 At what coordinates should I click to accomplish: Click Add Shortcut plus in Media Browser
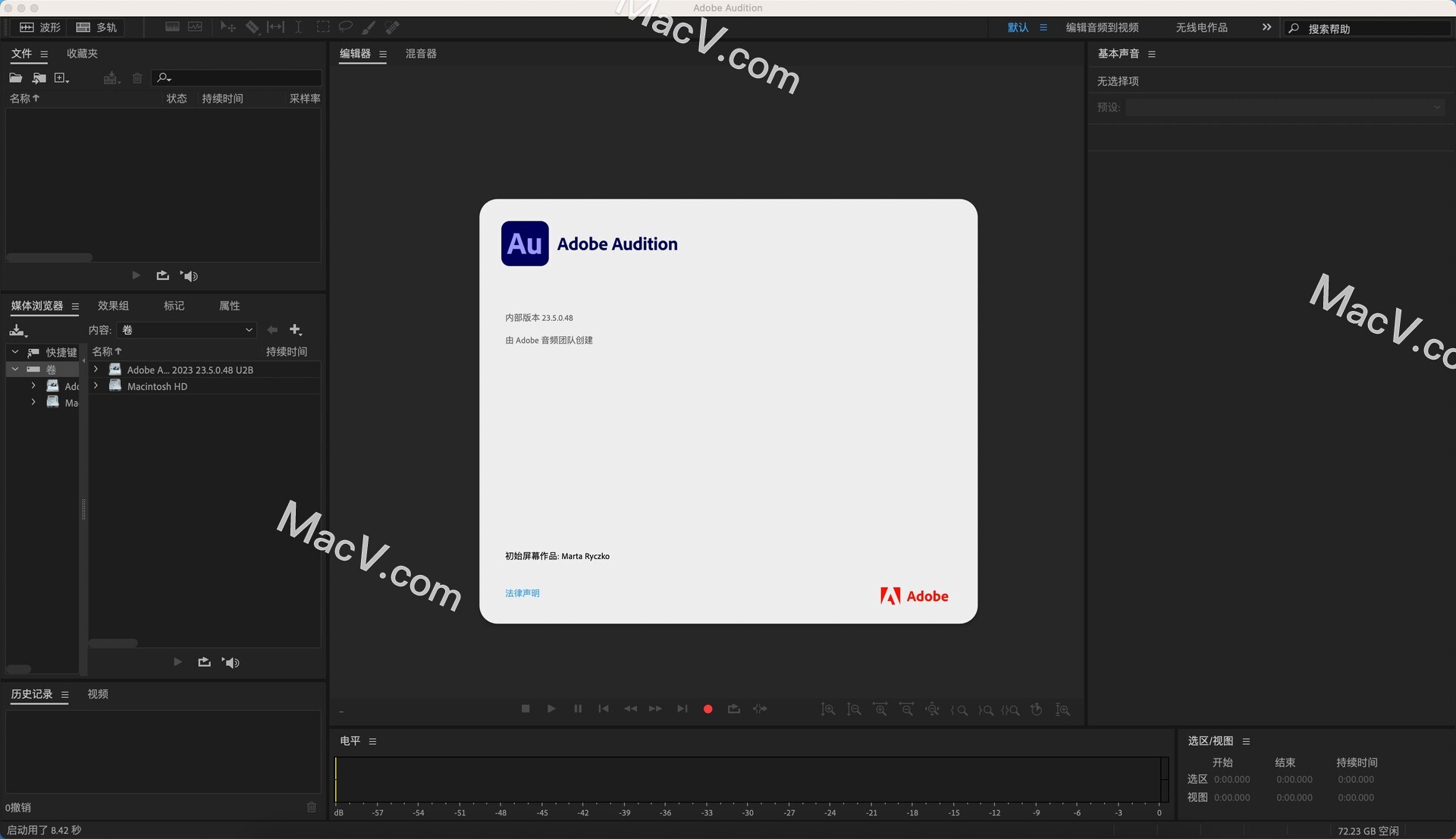coord(296,330)
